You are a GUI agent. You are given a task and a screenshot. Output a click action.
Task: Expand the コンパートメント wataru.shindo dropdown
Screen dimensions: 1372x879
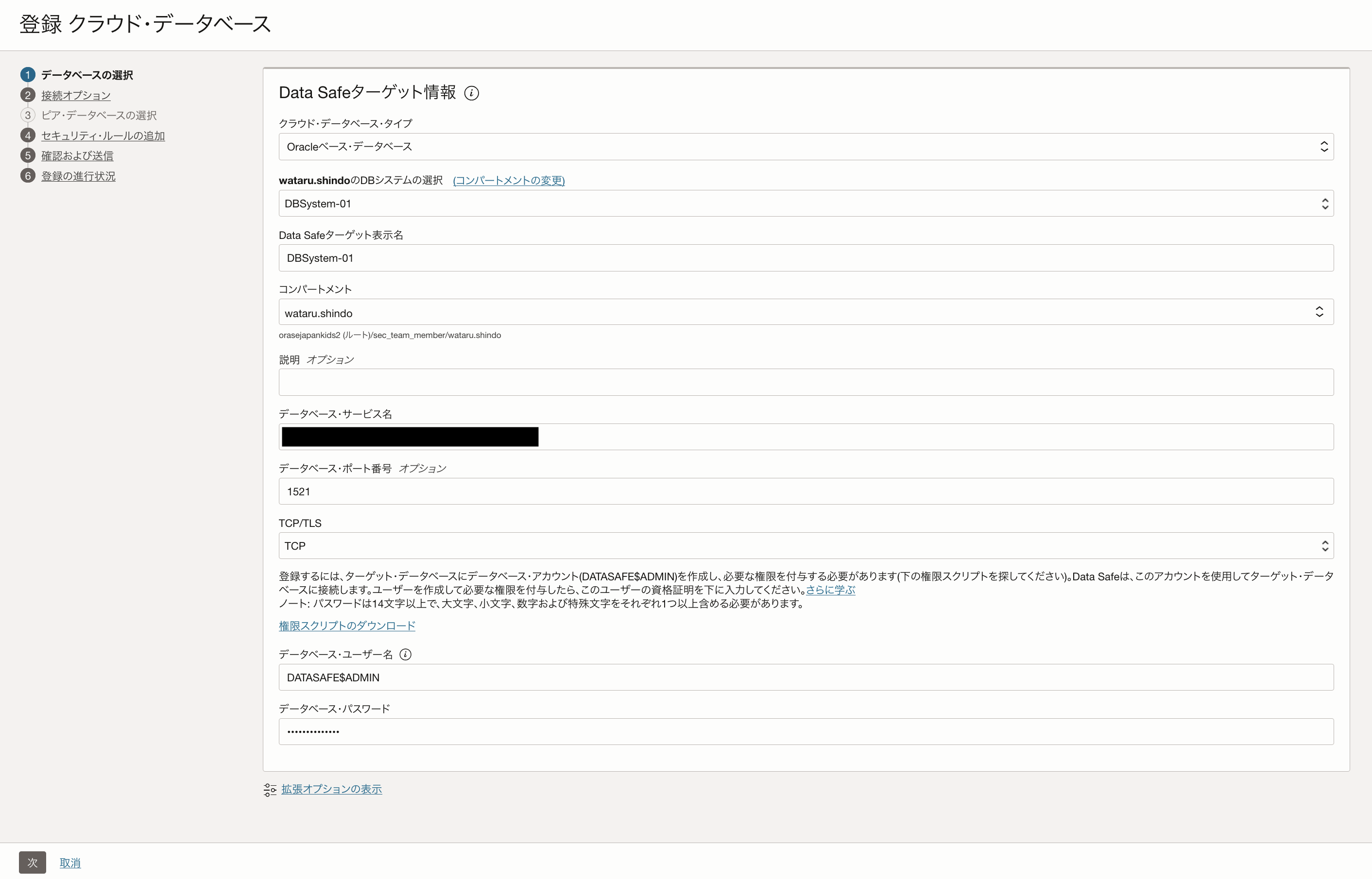(x=806, y=313)
